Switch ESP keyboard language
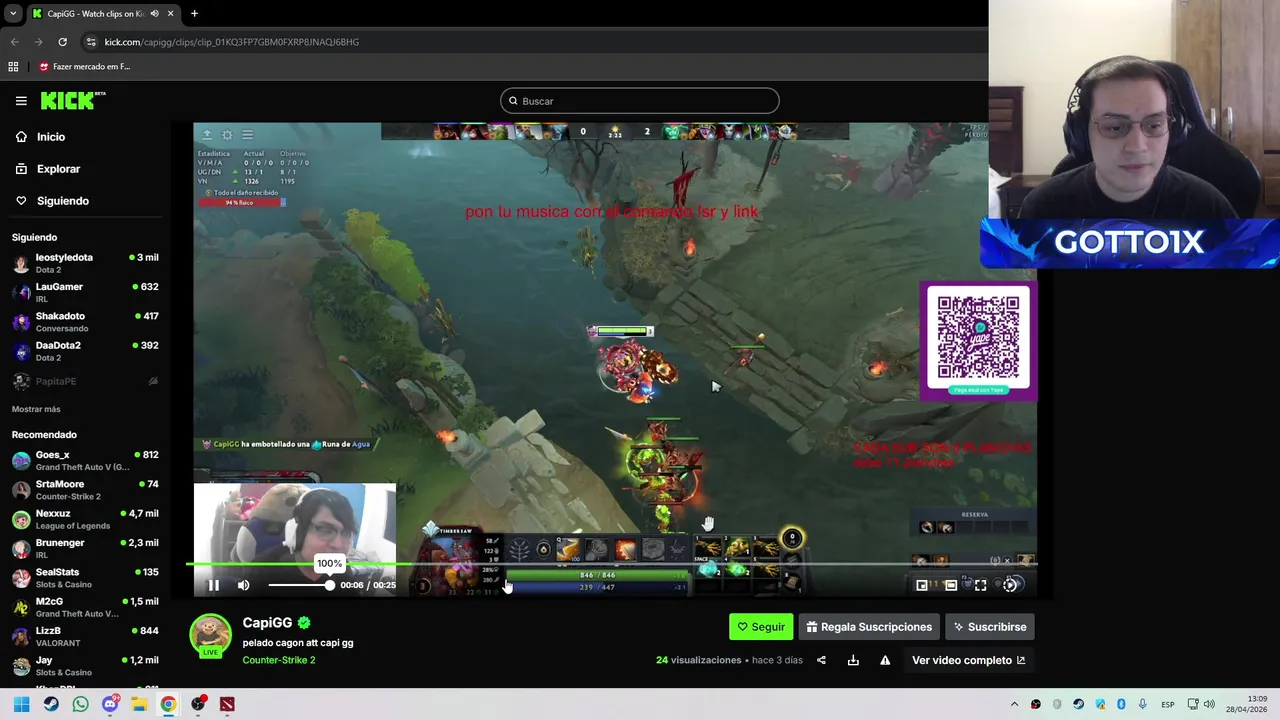Image resolution: width=1280 pixels, height=720 pixels. [1167, 704]
